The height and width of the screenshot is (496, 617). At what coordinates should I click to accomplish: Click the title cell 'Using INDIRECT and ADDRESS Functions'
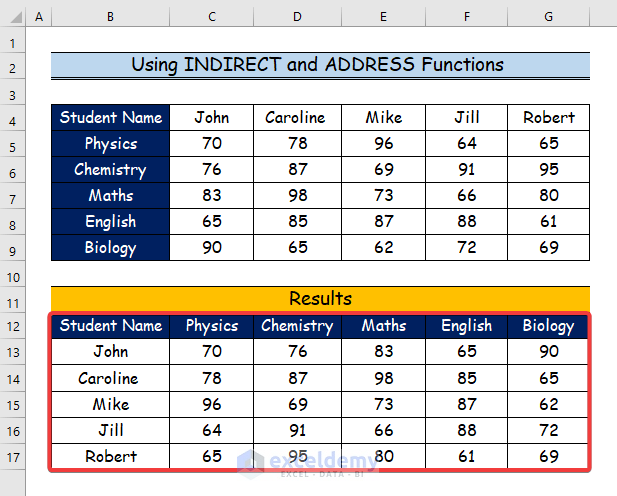point(320,65)
